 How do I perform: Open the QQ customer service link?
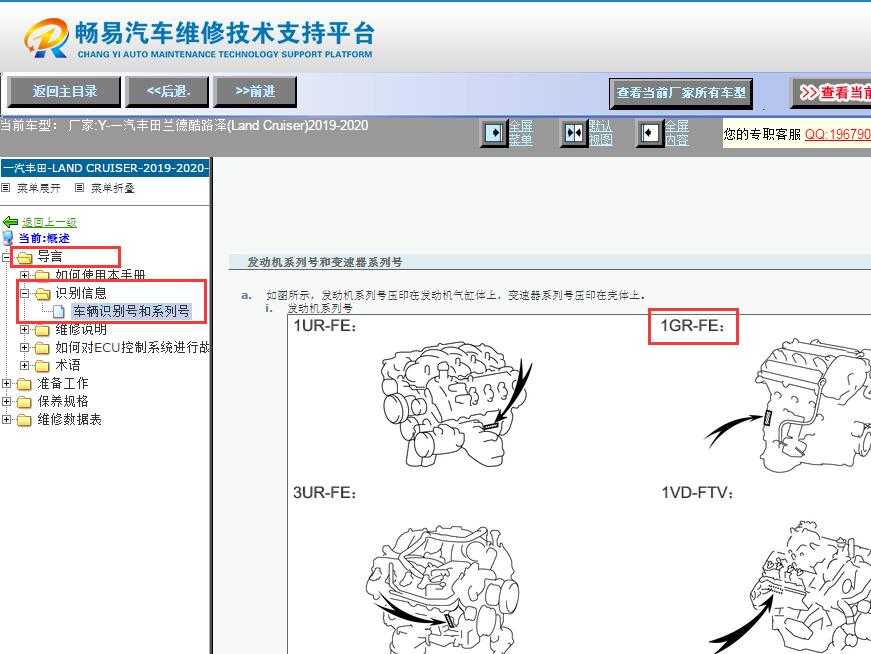[838, 134]
